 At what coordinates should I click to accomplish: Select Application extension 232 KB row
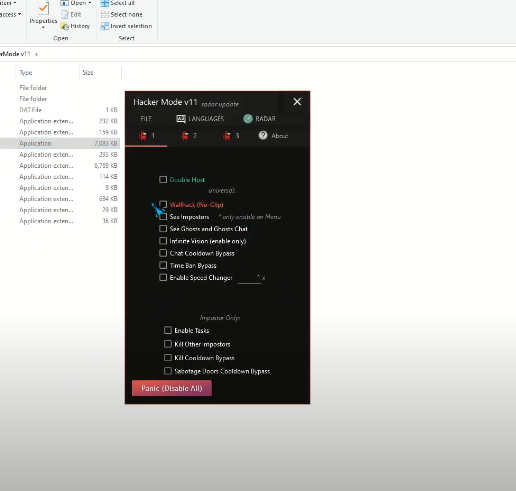[60, 121]
